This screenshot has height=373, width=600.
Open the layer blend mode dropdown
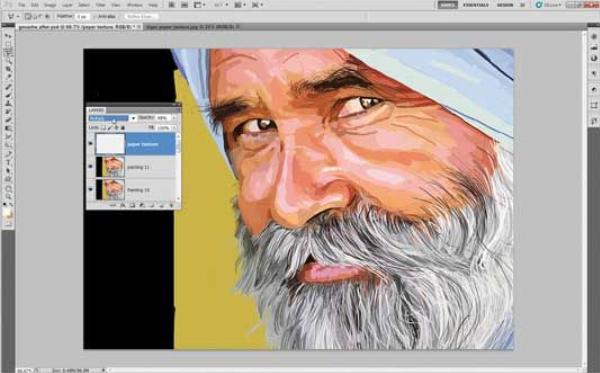pyautogui.click(x=112, y=118)
